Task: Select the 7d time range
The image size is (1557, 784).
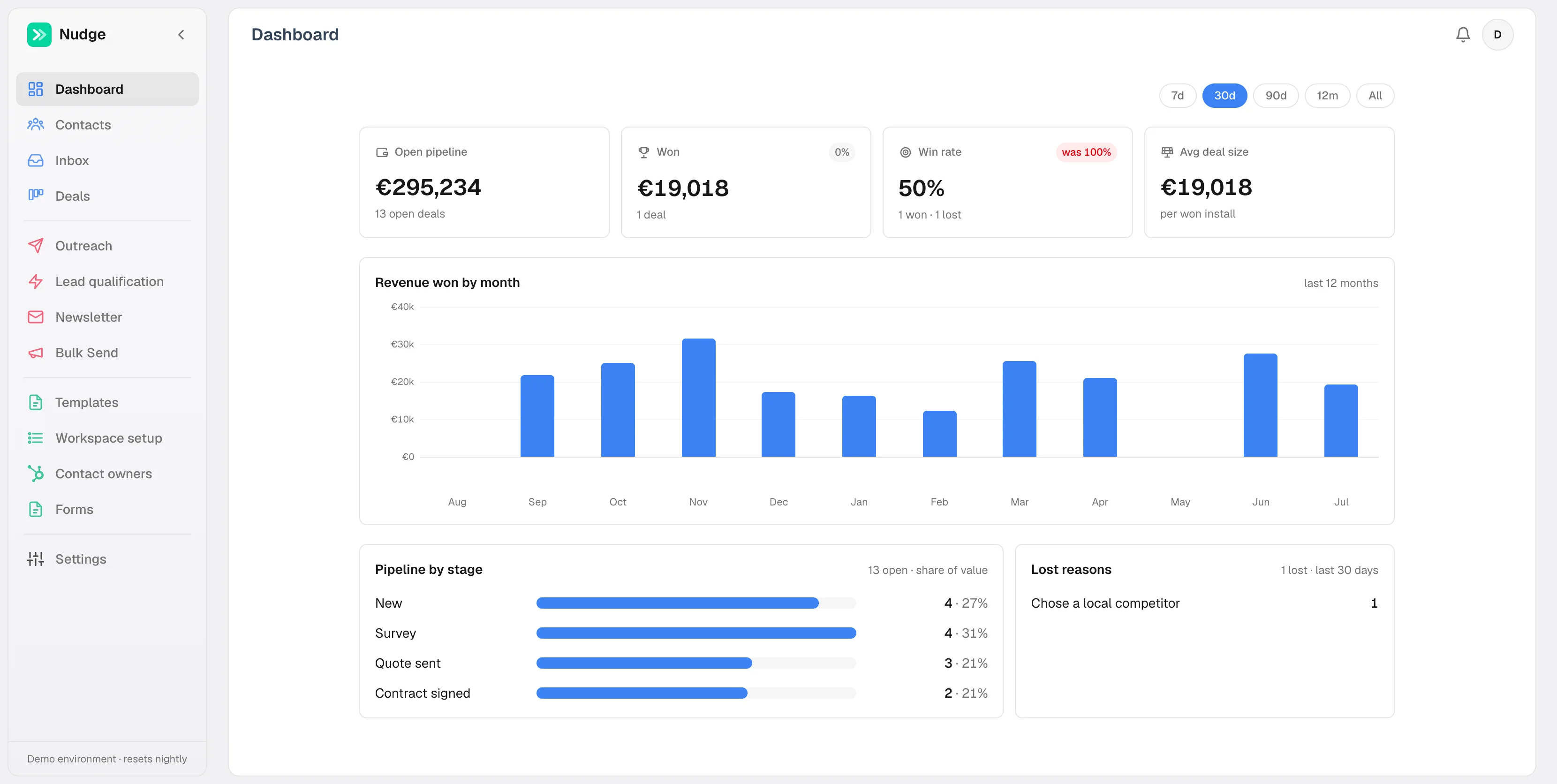Action: coord(1177,96)
